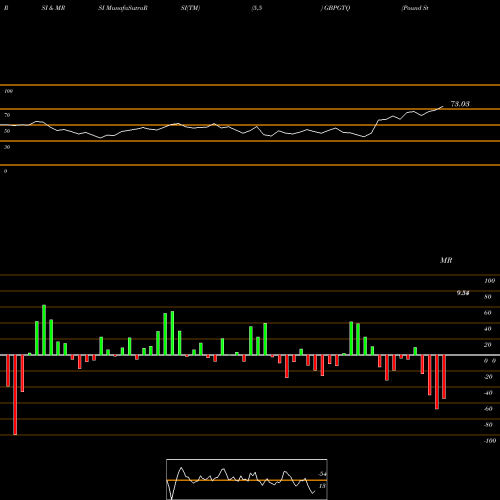Image resolution: width=500 pixels, height=500 pixels.
Task: Click the GBPGTQ symbol text in header
Action: (337, 8)
